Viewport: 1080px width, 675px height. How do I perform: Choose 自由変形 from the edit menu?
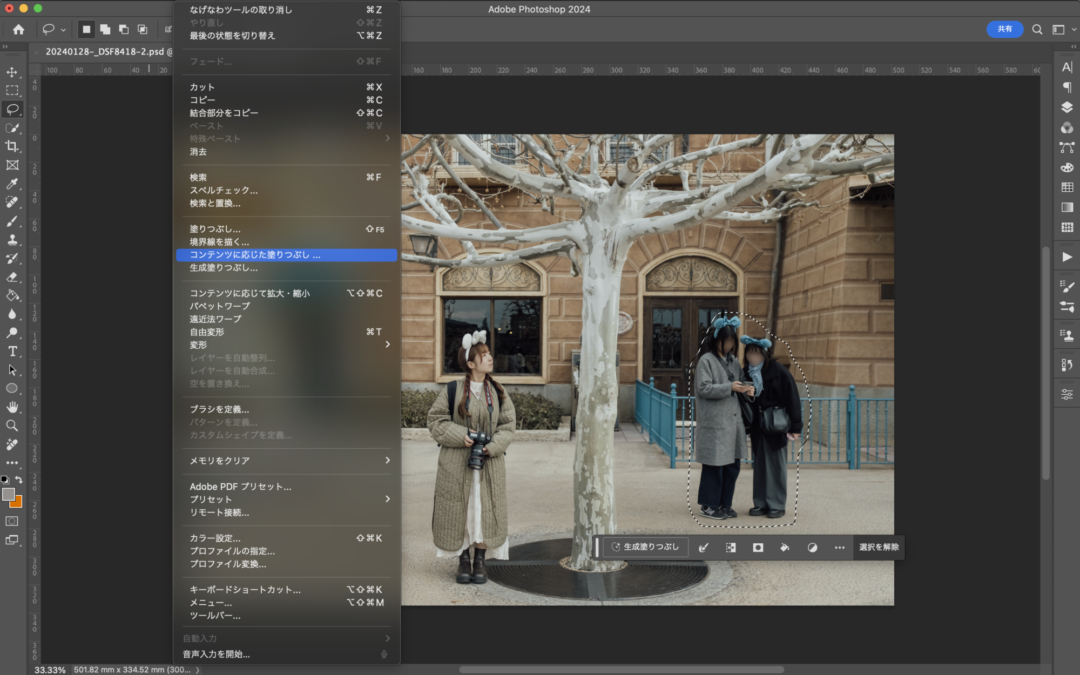[x=207, y=332]
